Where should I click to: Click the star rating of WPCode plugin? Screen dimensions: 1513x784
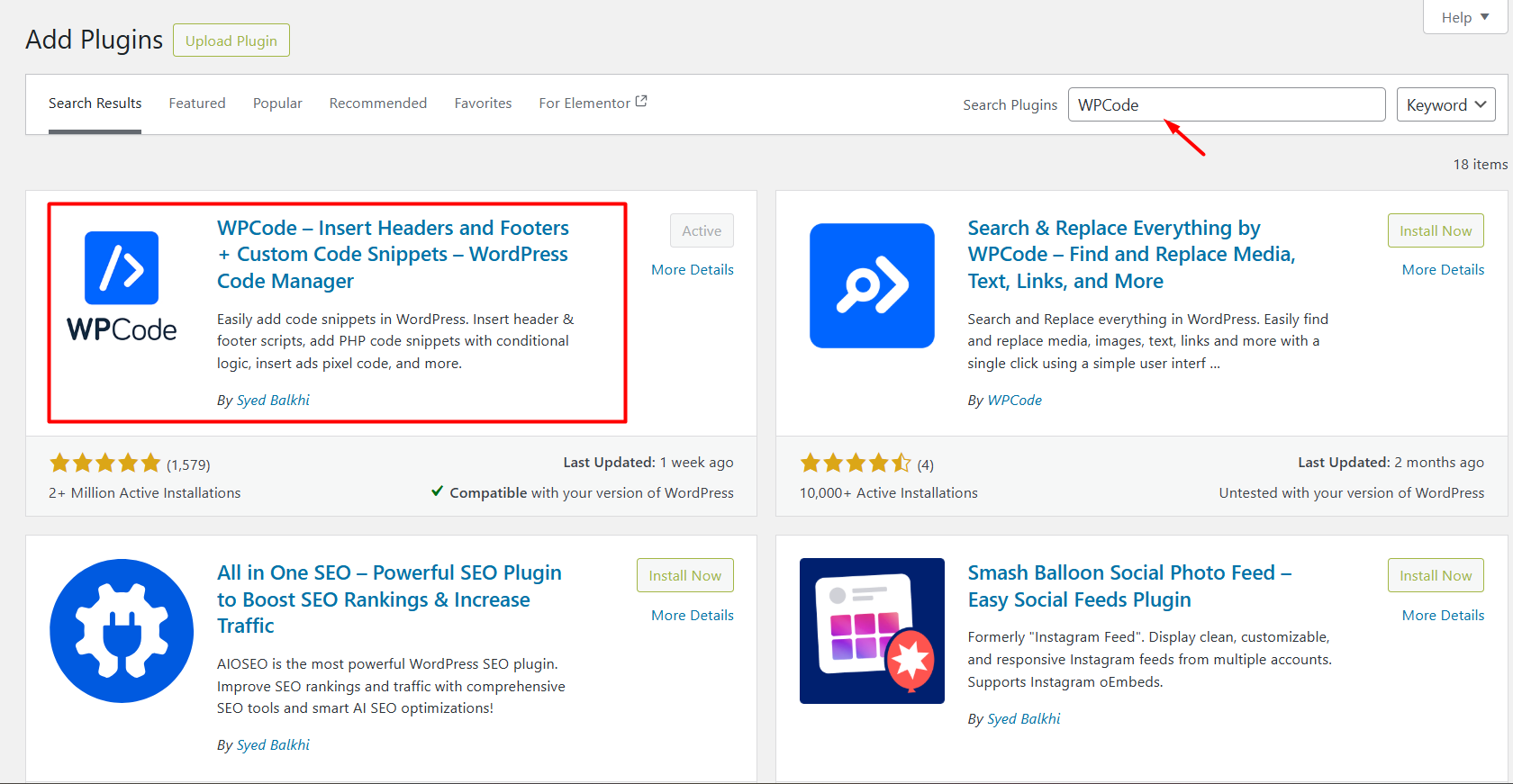[105, 464]
